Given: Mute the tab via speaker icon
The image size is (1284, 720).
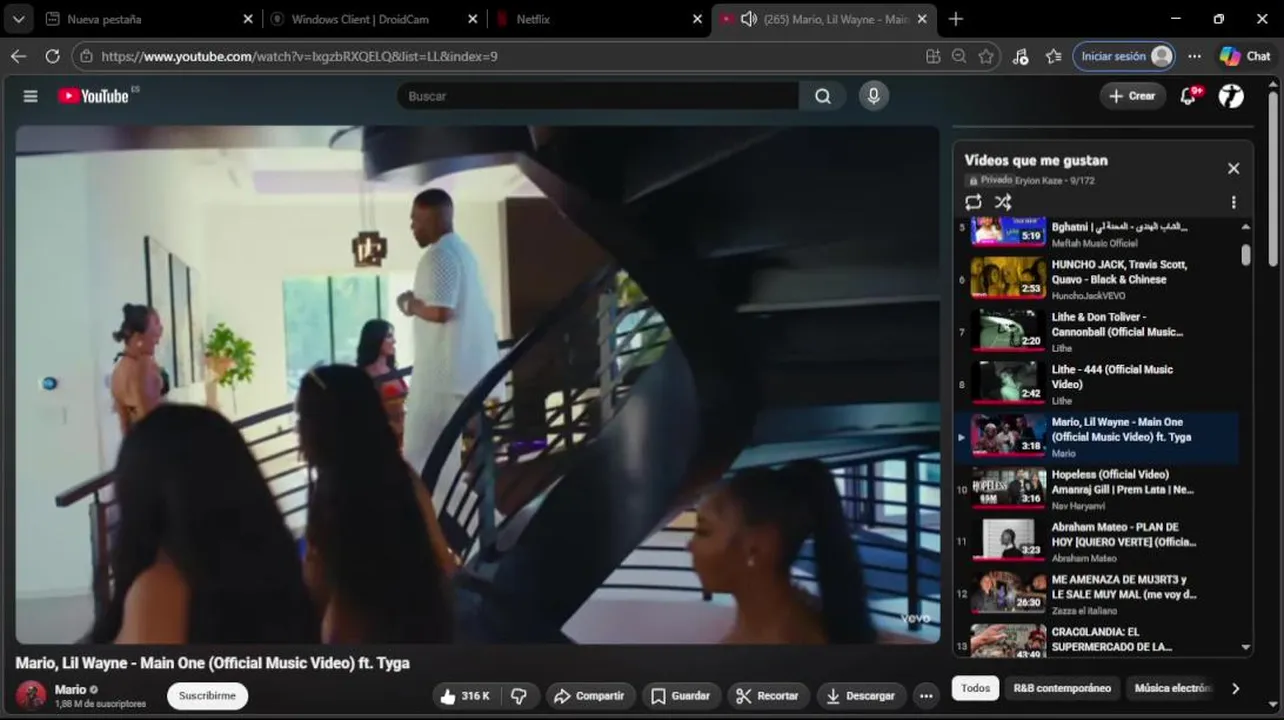Looking at the screenshot, I should (748, 19).
